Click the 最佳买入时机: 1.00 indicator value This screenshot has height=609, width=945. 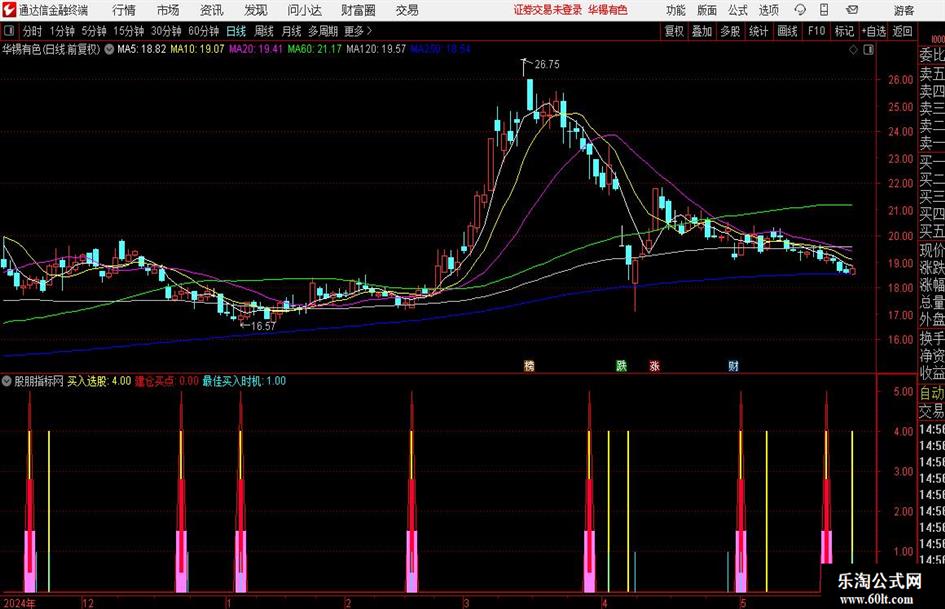point(244,381)
